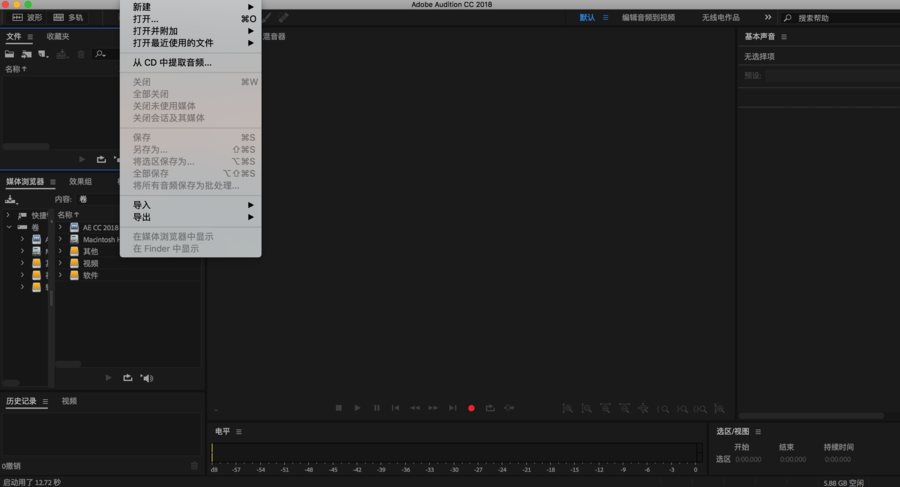Click Add Shortcut icon in Media Browser
Image resolution: width=900 pixels, height=487 pixels.
pyautogui.click(x=11, y=199)
